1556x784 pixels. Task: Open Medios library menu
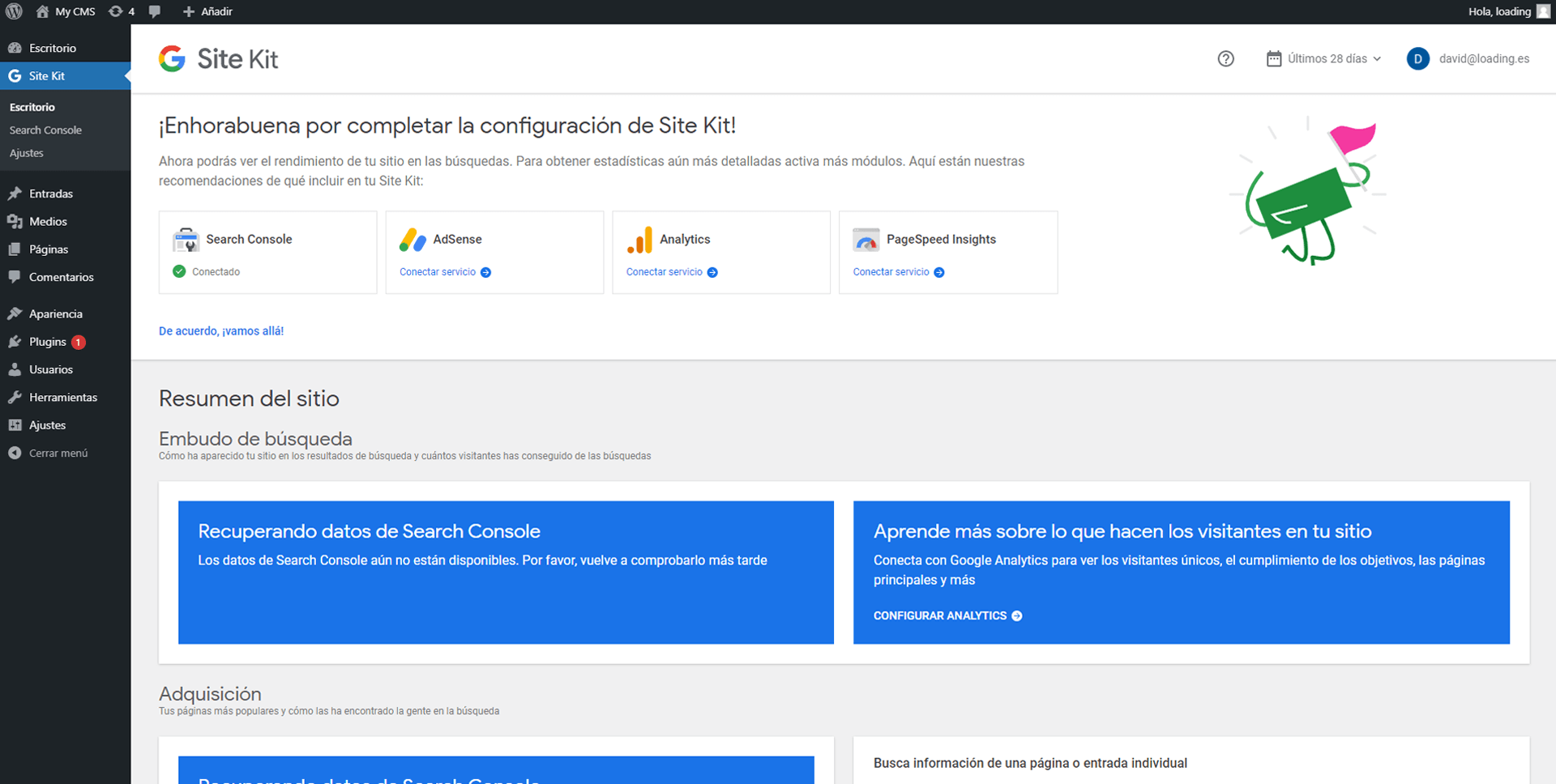[65, 221]
